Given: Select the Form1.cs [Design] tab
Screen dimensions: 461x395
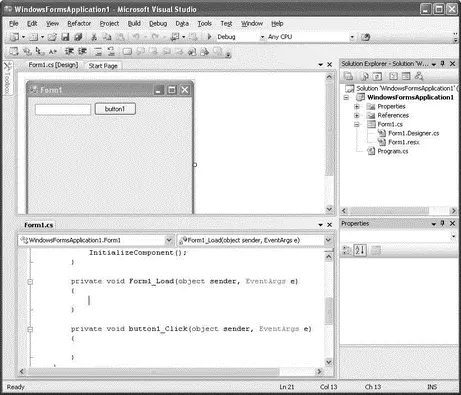Looking at the screenshot, I should pos(53,65).
